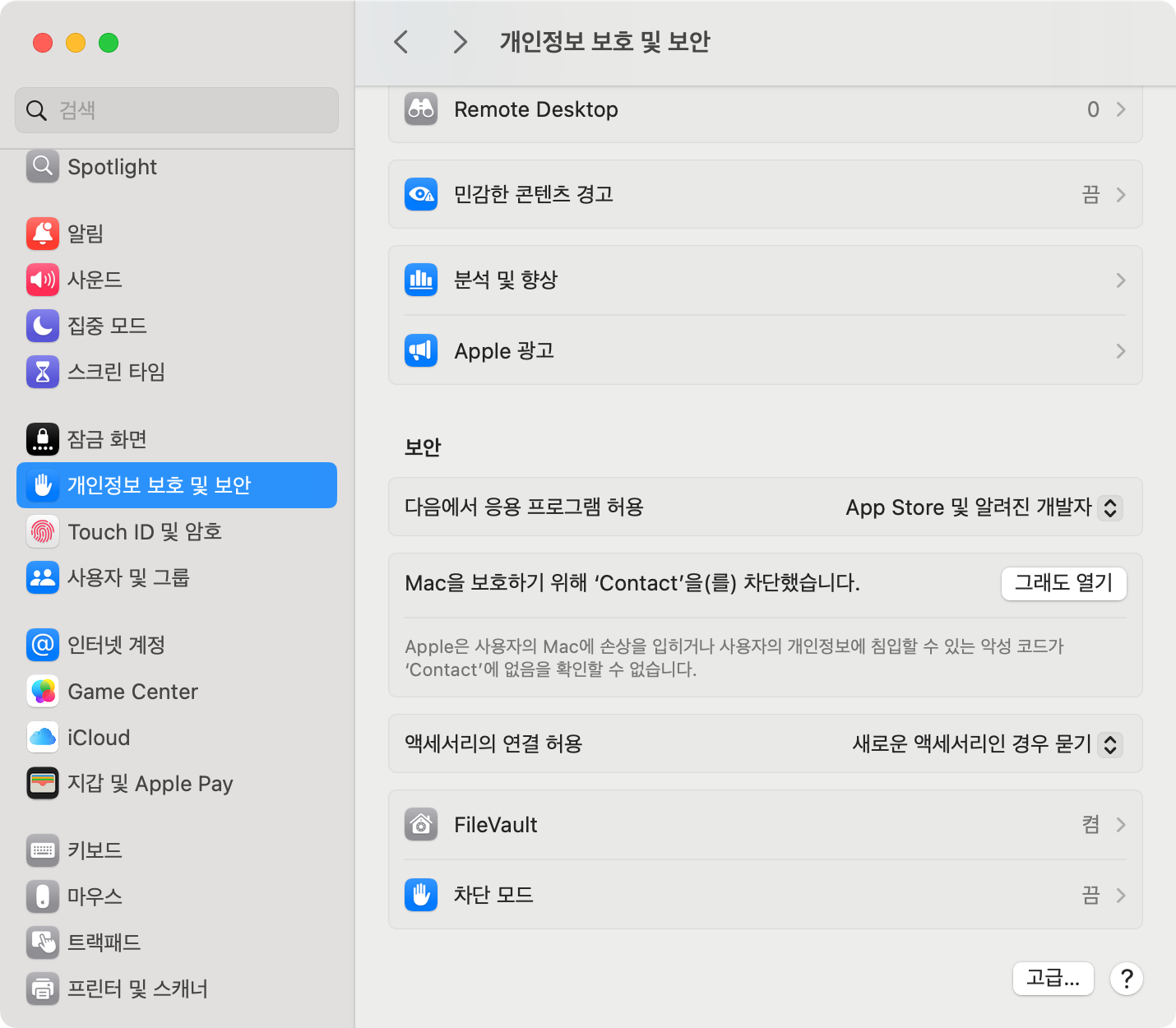Click the 분석 및 향상 chart icon
Screen dimensions: 1176x1028
[x=421, y=280]
